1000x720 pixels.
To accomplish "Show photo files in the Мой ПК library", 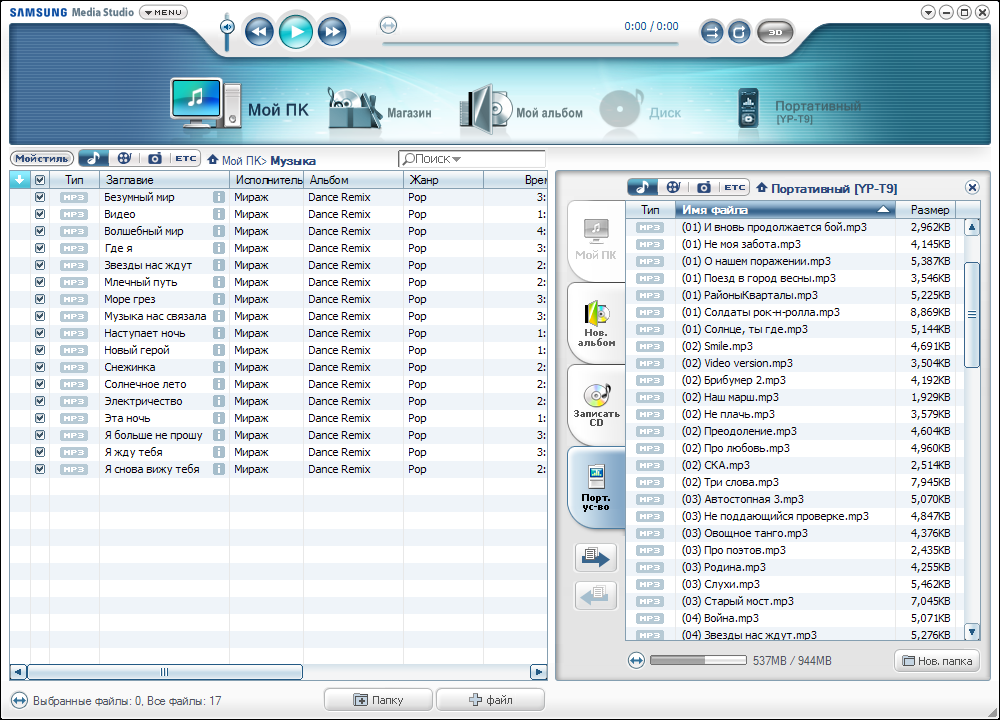I will tap(155, 158).
